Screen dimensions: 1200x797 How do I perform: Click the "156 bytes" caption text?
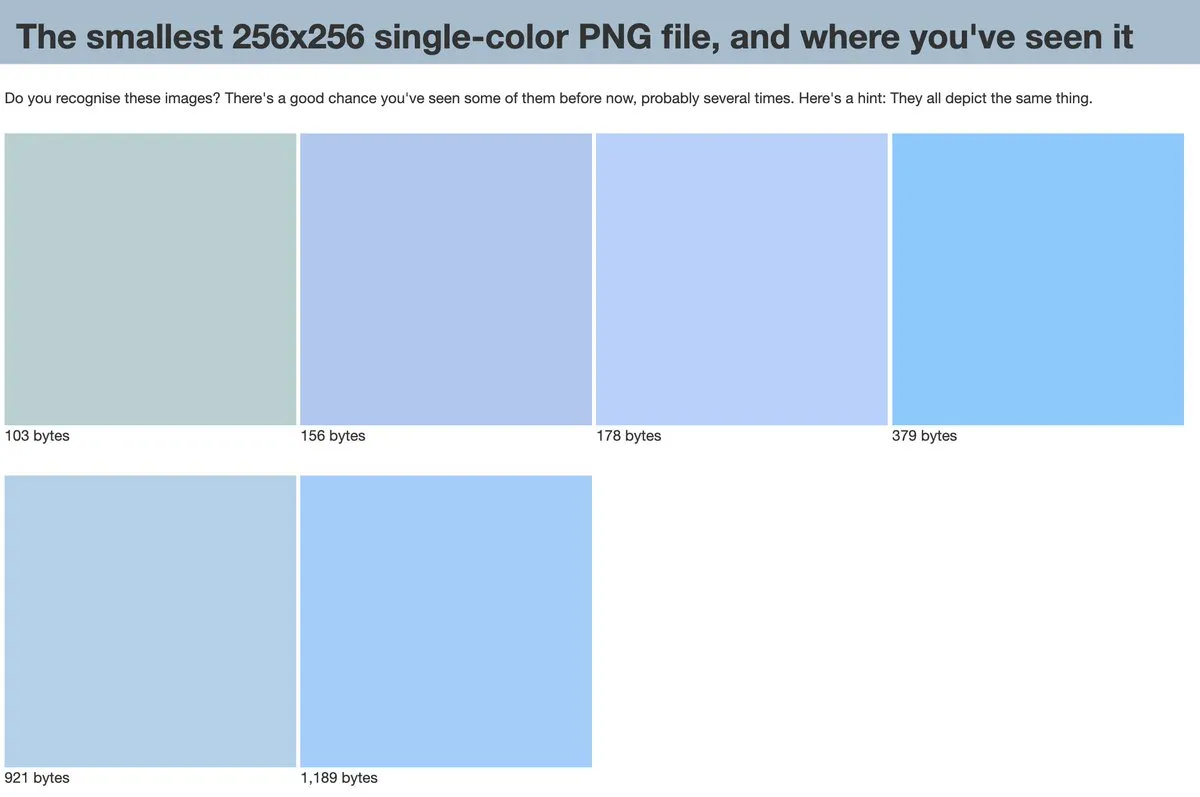click(x=333, y=436)
